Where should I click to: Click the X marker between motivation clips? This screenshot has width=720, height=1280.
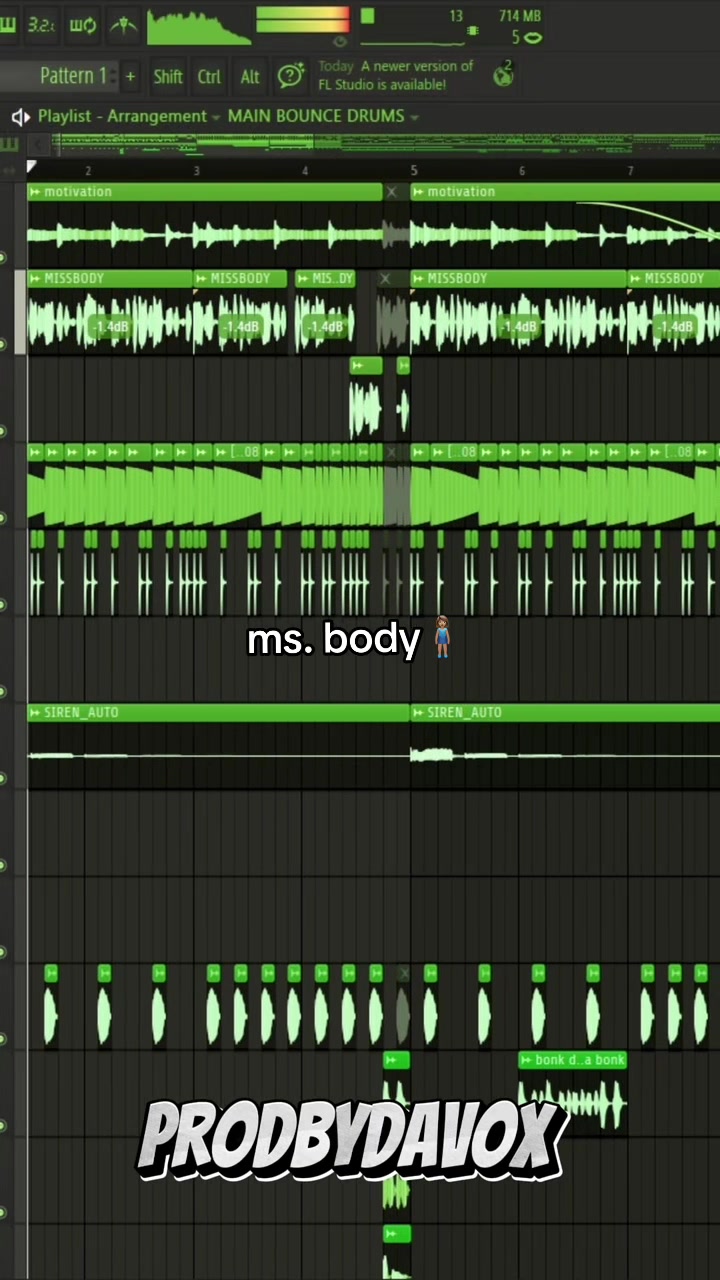tap(391, 192)
